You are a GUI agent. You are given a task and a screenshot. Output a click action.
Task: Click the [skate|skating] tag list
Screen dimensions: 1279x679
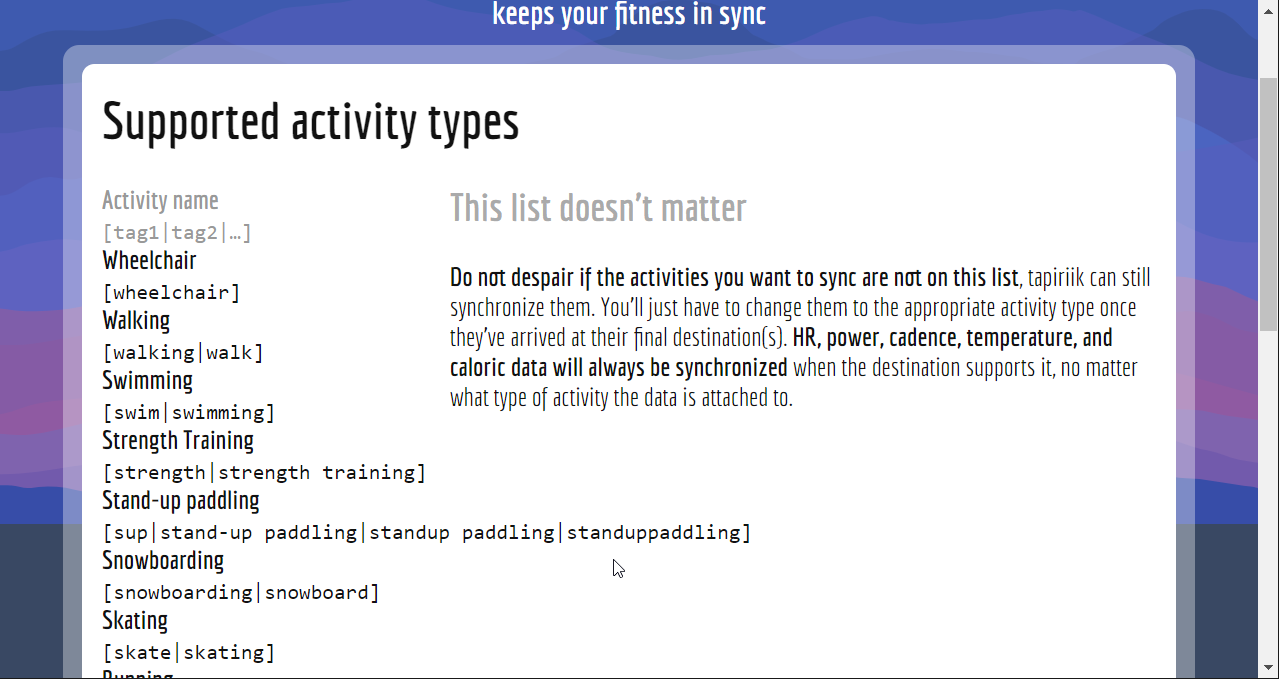(189, 652)
